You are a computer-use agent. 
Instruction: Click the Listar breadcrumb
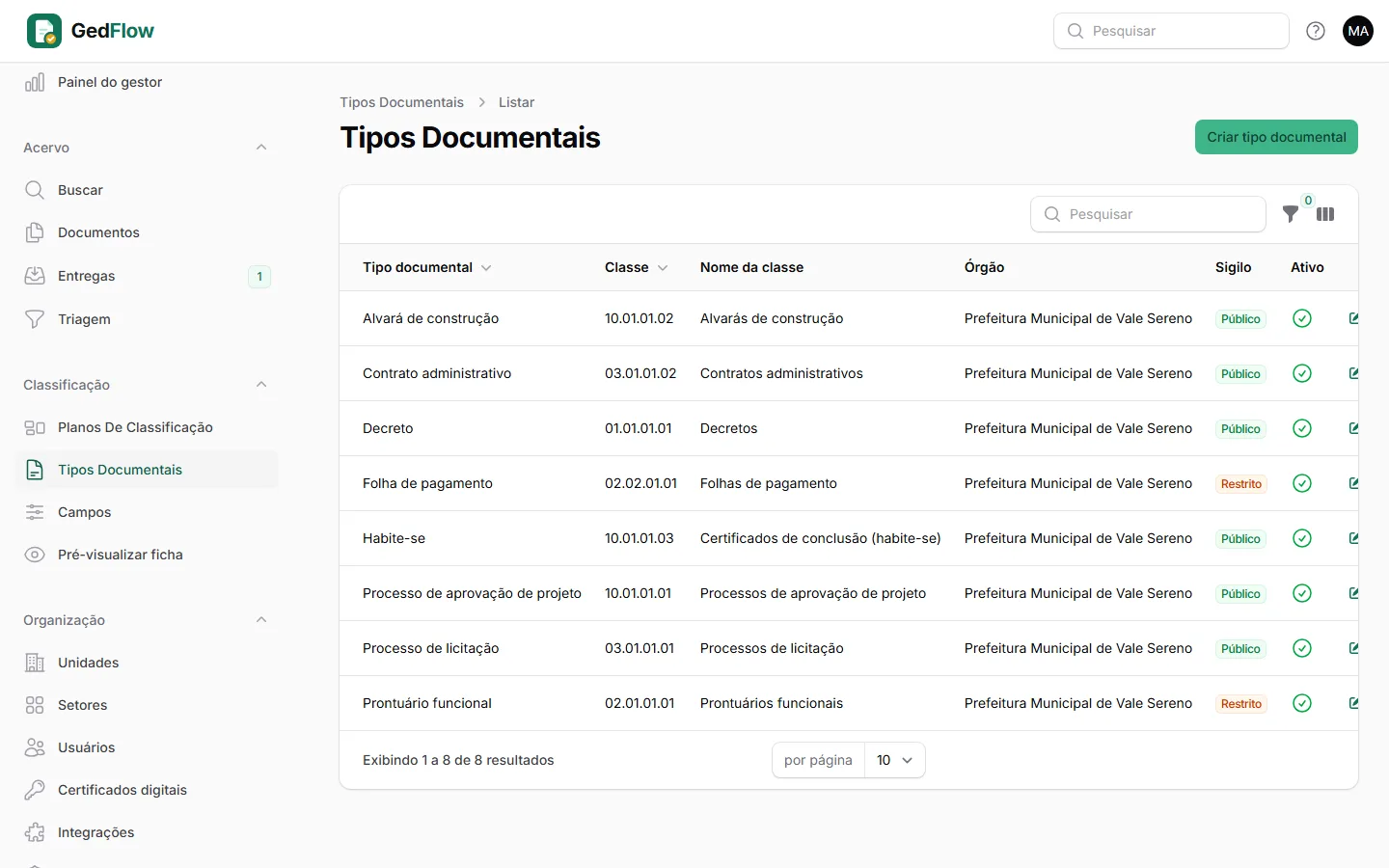coord(516,102)
